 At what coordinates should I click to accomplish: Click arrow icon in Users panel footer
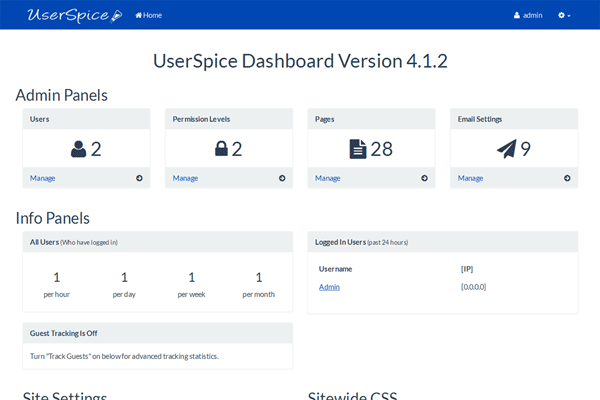[139, 178]
